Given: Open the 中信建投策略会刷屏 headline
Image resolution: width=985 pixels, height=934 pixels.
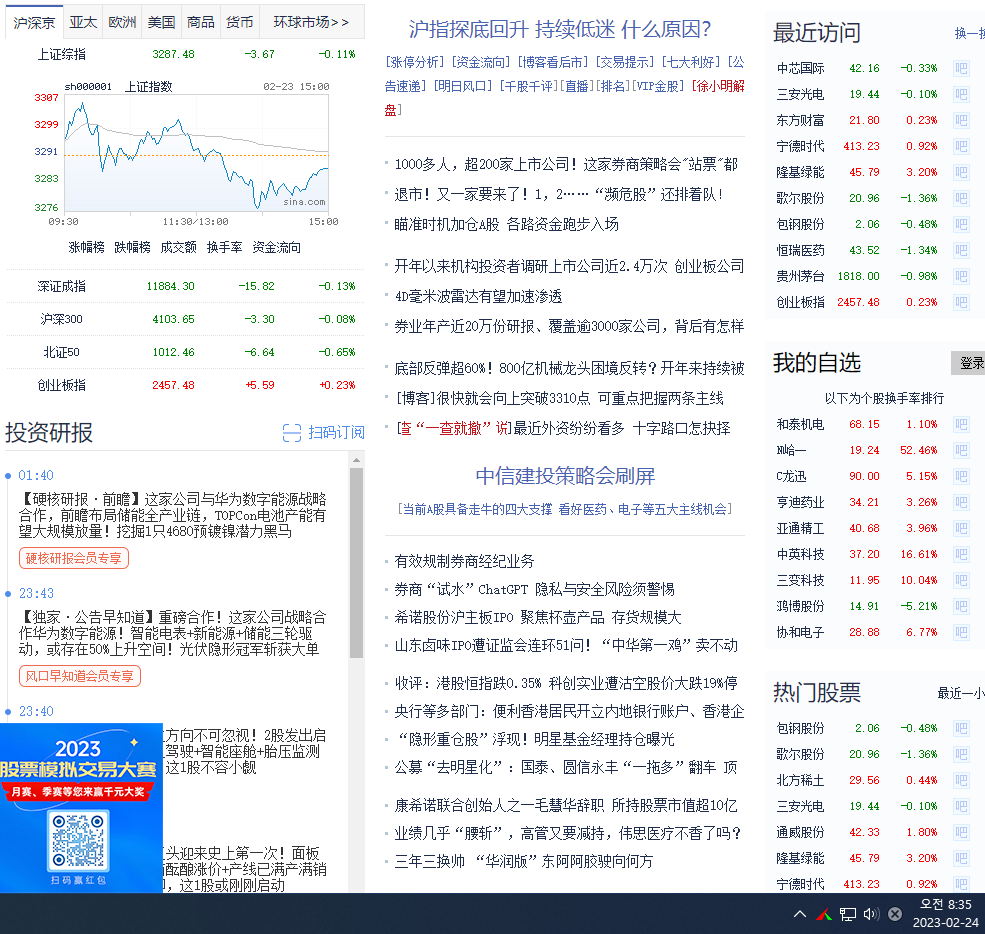Looking at the screenshot, I should point(565,476).
